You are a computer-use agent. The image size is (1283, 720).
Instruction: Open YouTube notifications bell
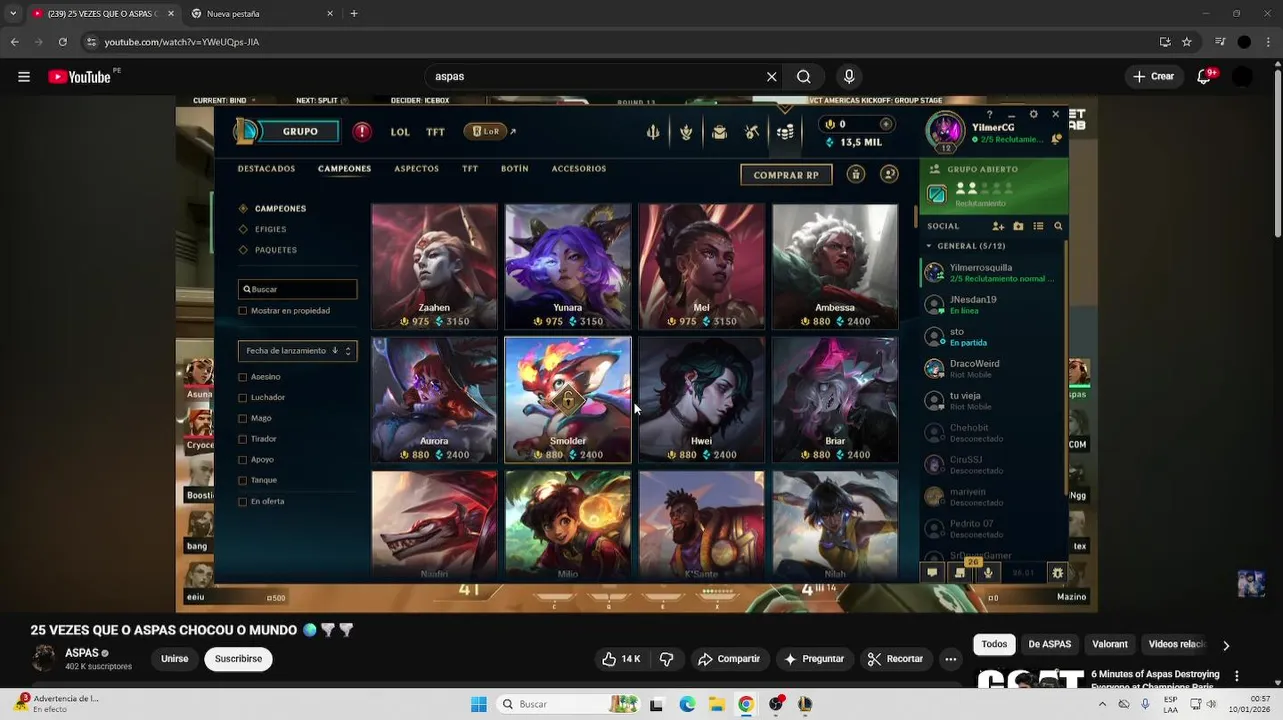[x=1205, y=76]
